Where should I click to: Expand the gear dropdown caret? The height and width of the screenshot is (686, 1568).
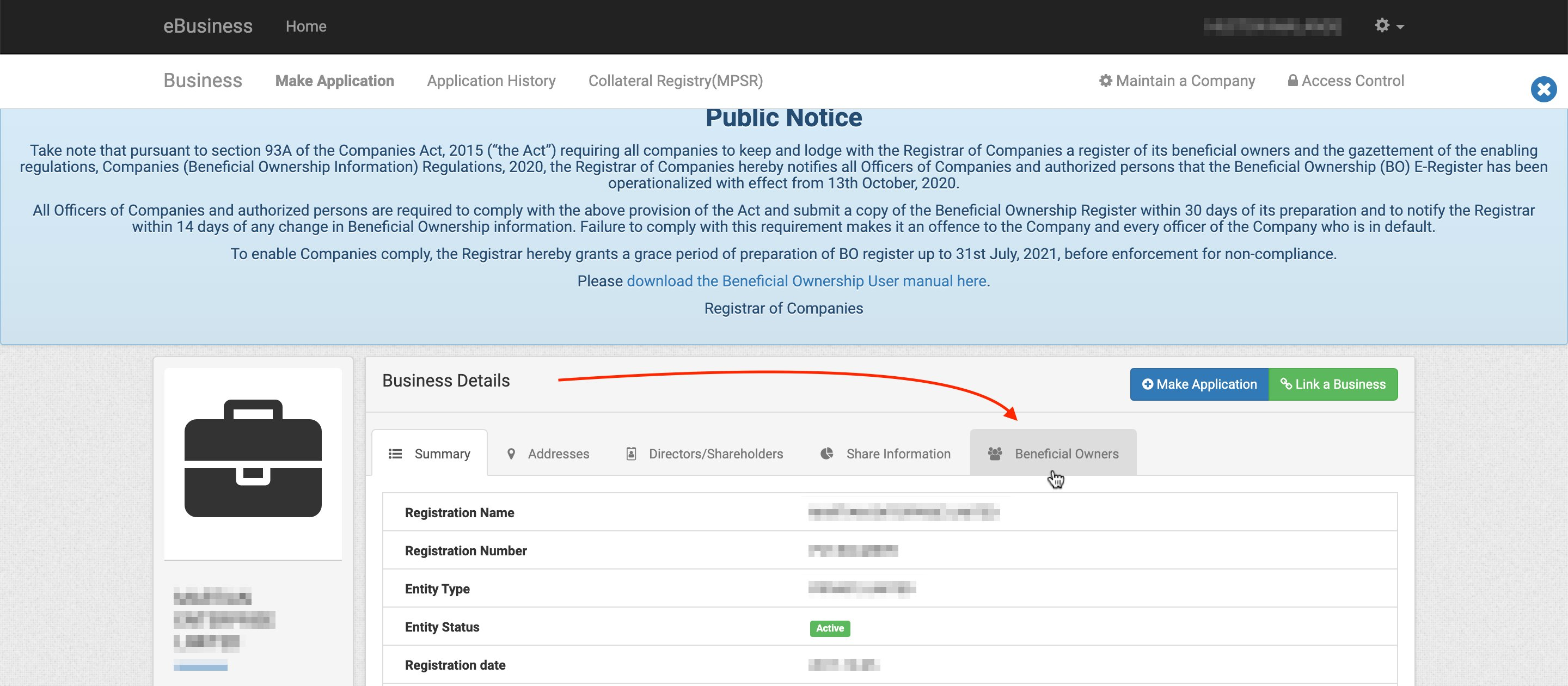1400,27
